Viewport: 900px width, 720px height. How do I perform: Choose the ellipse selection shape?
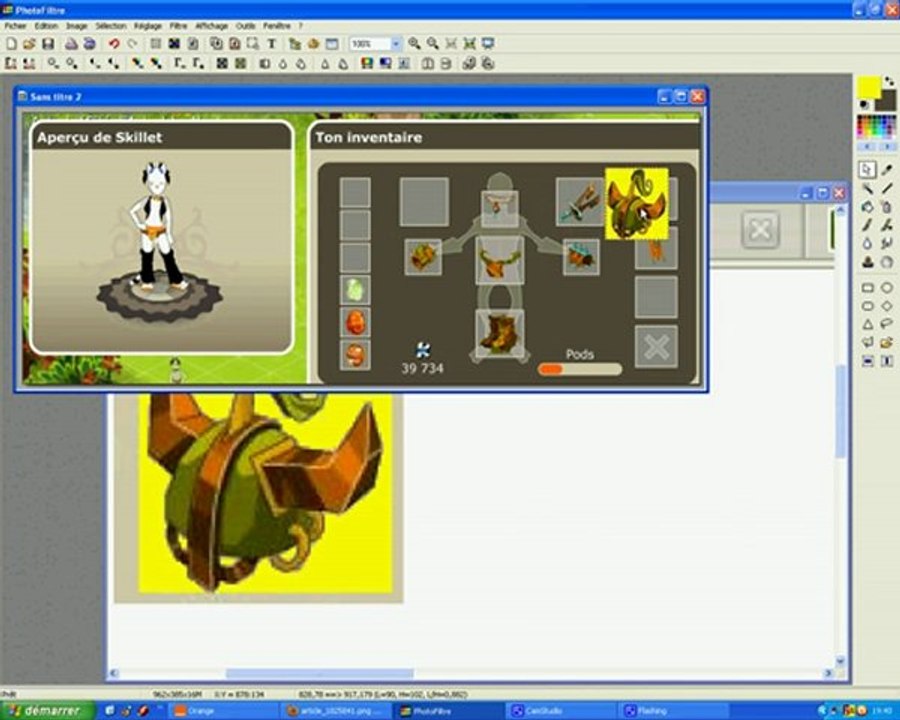tap(887, 287)
